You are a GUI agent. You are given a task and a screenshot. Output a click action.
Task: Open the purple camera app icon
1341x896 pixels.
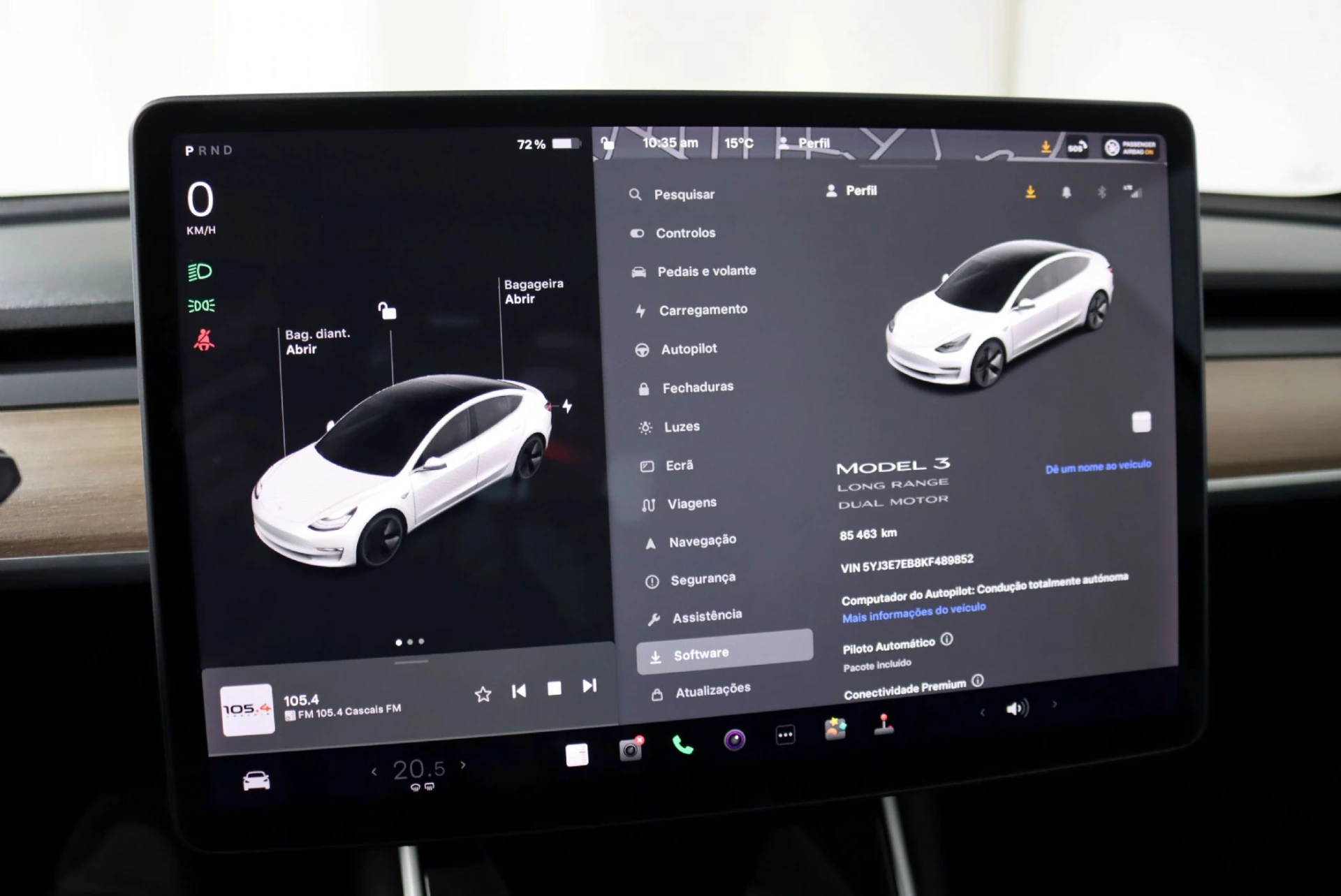(x=734, y=740)
